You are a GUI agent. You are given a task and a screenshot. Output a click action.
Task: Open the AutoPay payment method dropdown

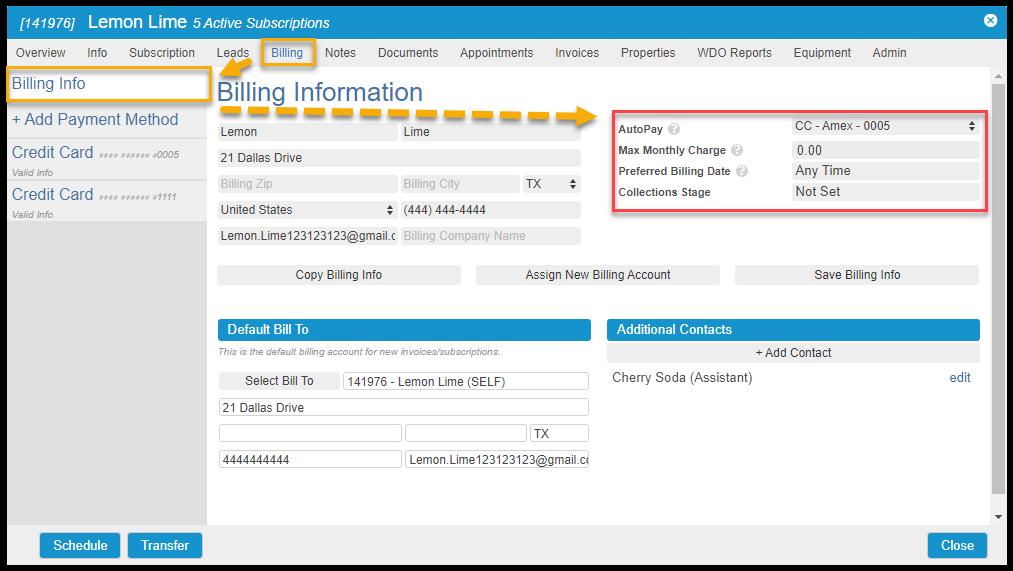(x=884, y=126)
